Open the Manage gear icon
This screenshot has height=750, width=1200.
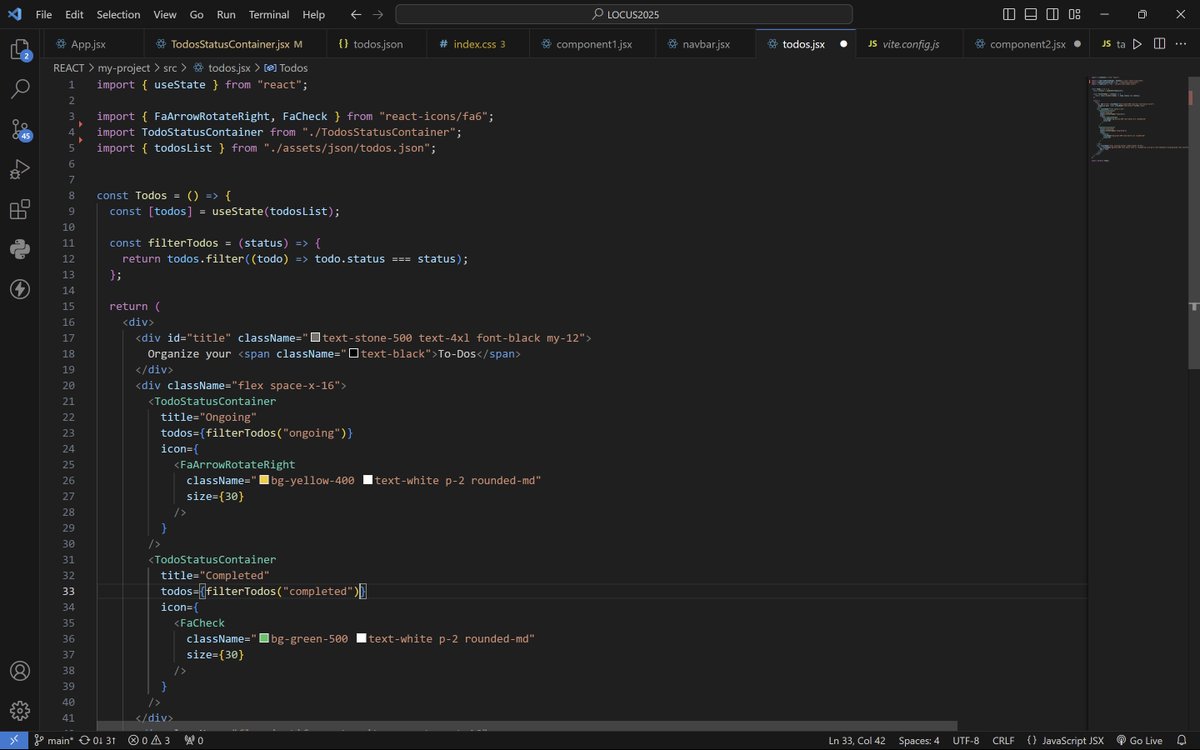click(x=19, y=711)
